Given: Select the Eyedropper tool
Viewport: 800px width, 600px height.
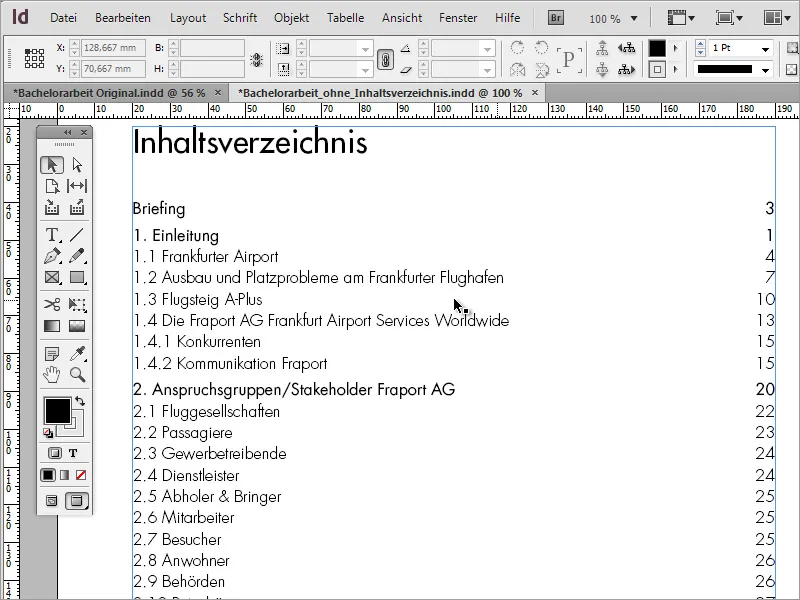Looking at the screenshot, I should [77, 353].
